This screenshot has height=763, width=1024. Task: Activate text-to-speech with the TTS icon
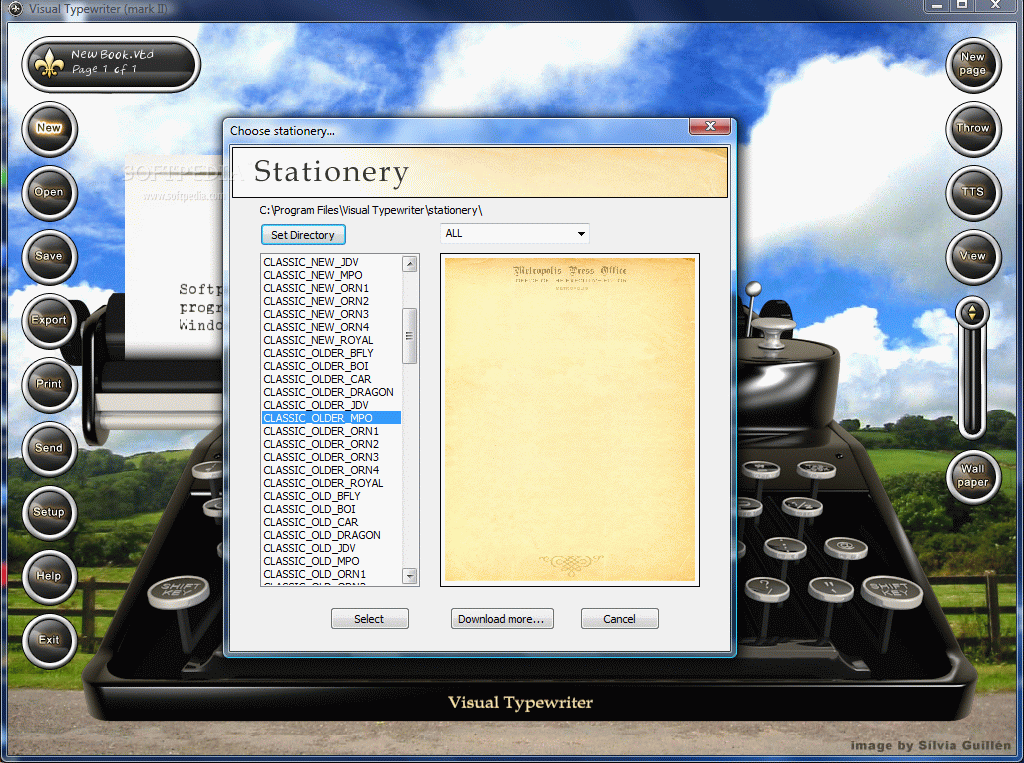973,193
